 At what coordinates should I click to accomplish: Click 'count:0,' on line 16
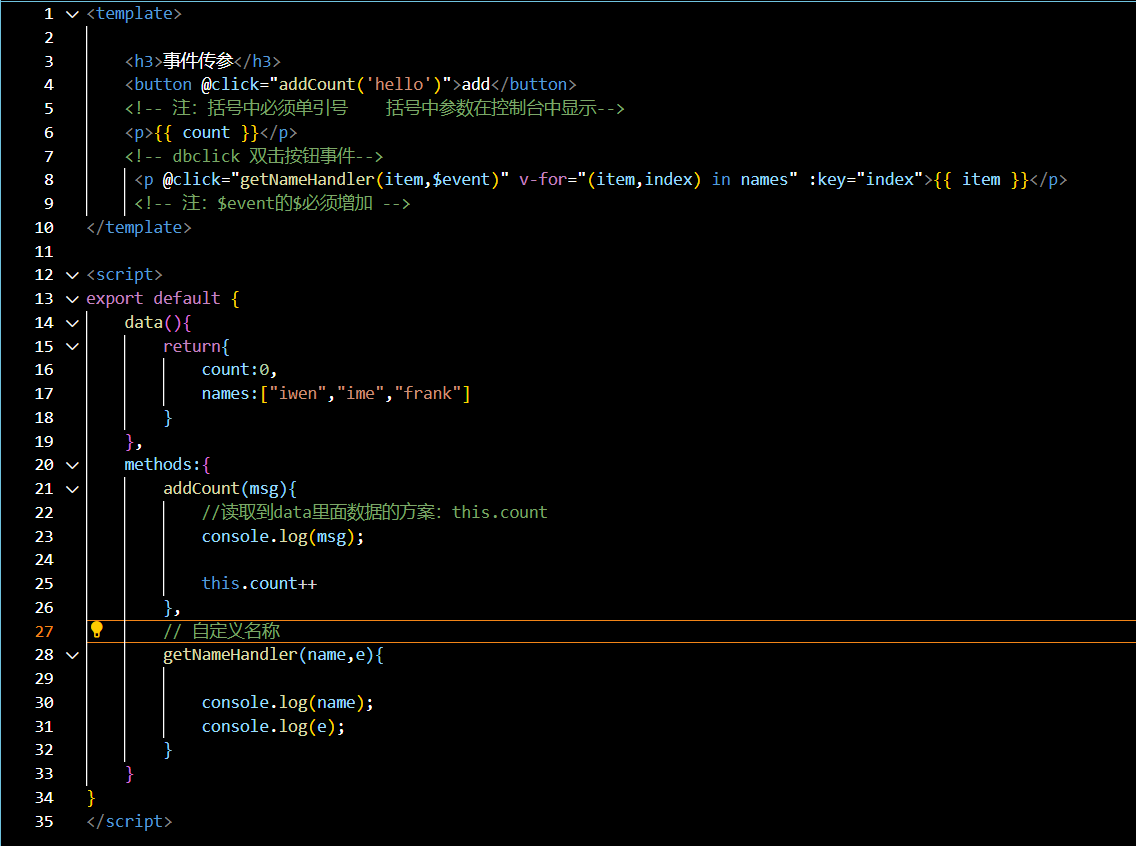click(x=239, y=370)
